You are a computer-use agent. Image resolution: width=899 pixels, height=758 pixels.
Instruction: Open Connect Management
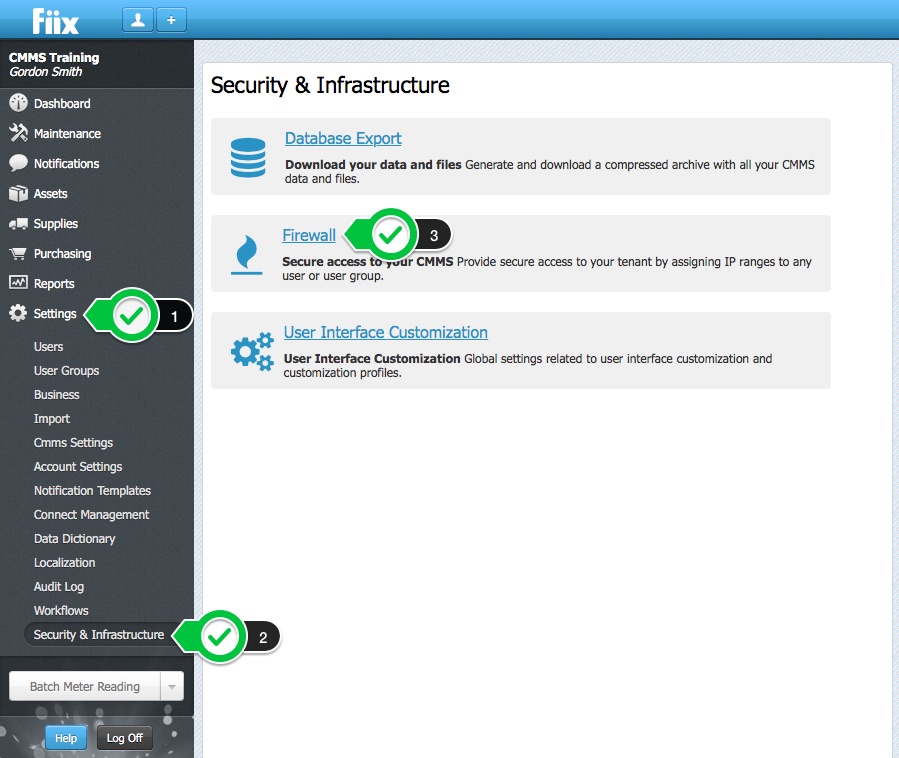pos(91,515)
